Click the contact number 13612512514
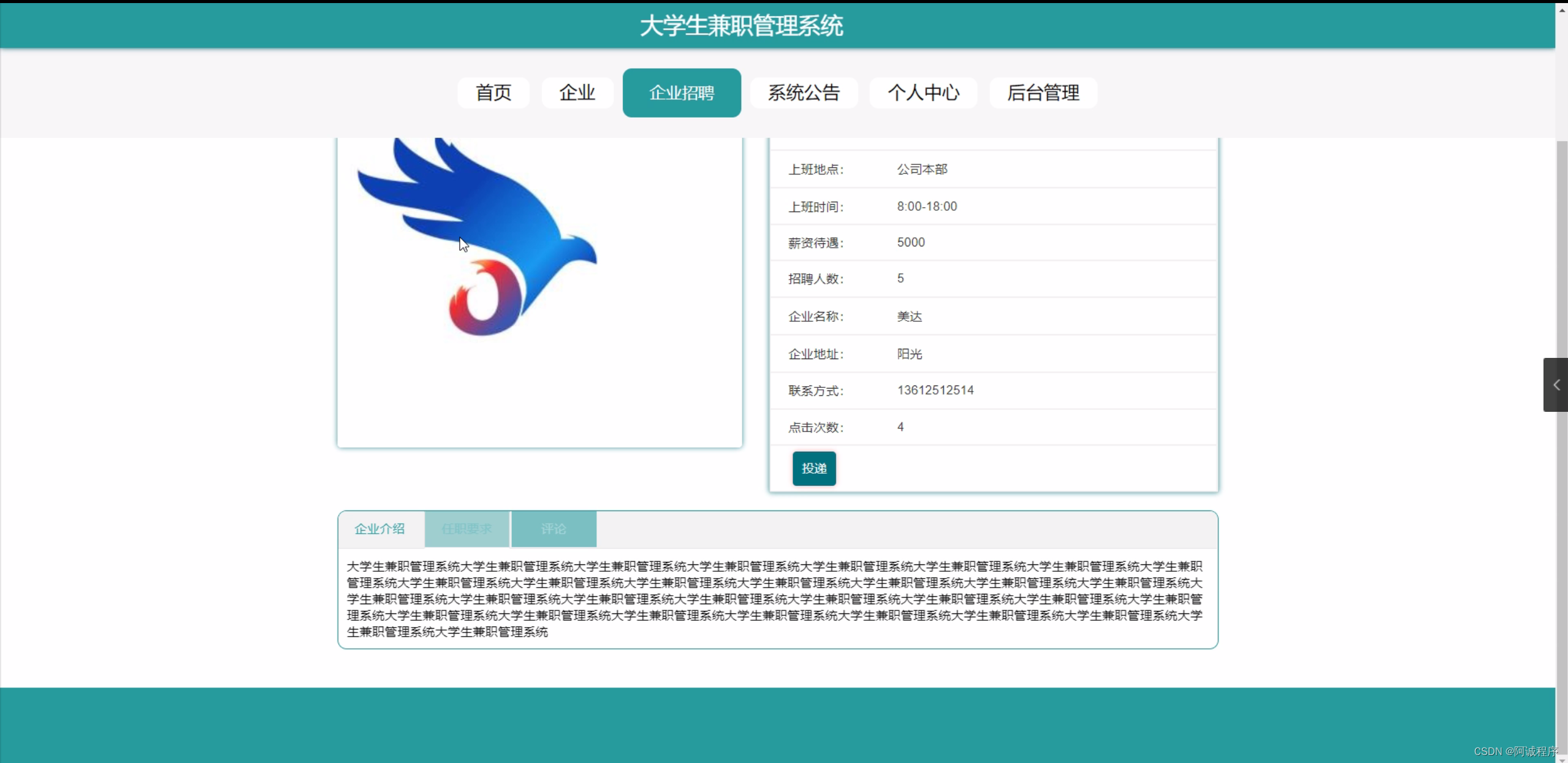Screen dimensions: 1568x763 [x=935, y=390]
